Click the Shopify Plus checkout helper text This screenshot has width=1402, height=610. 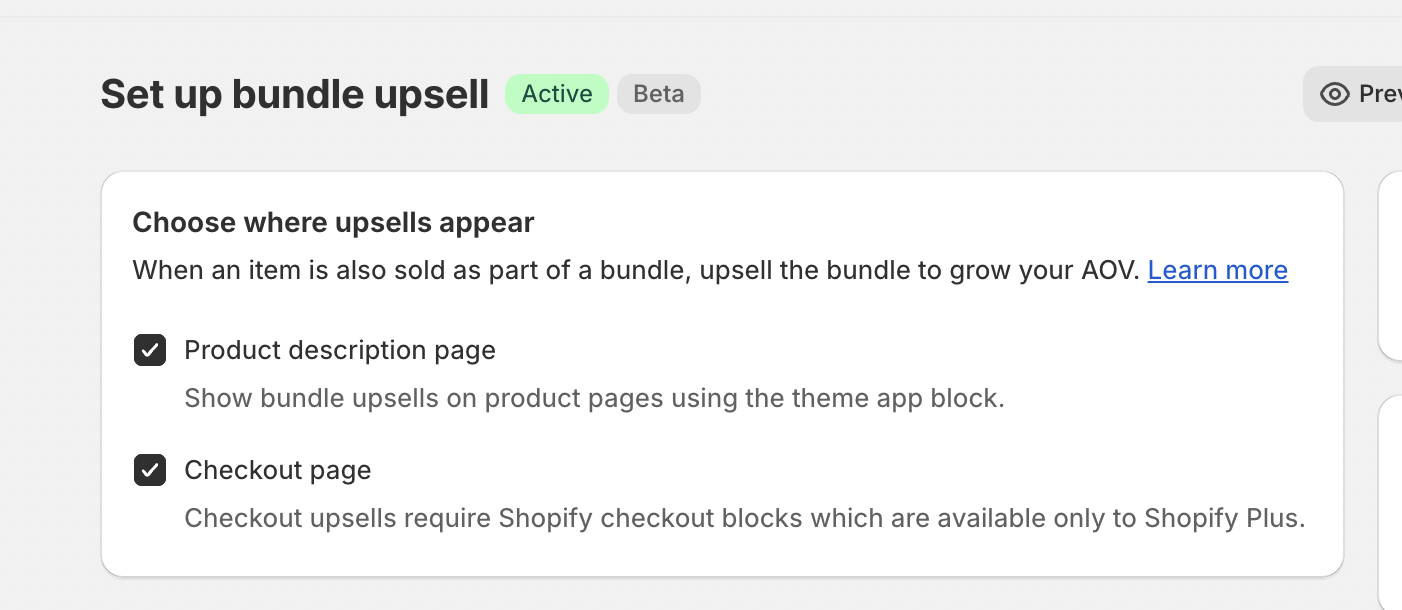745,518
